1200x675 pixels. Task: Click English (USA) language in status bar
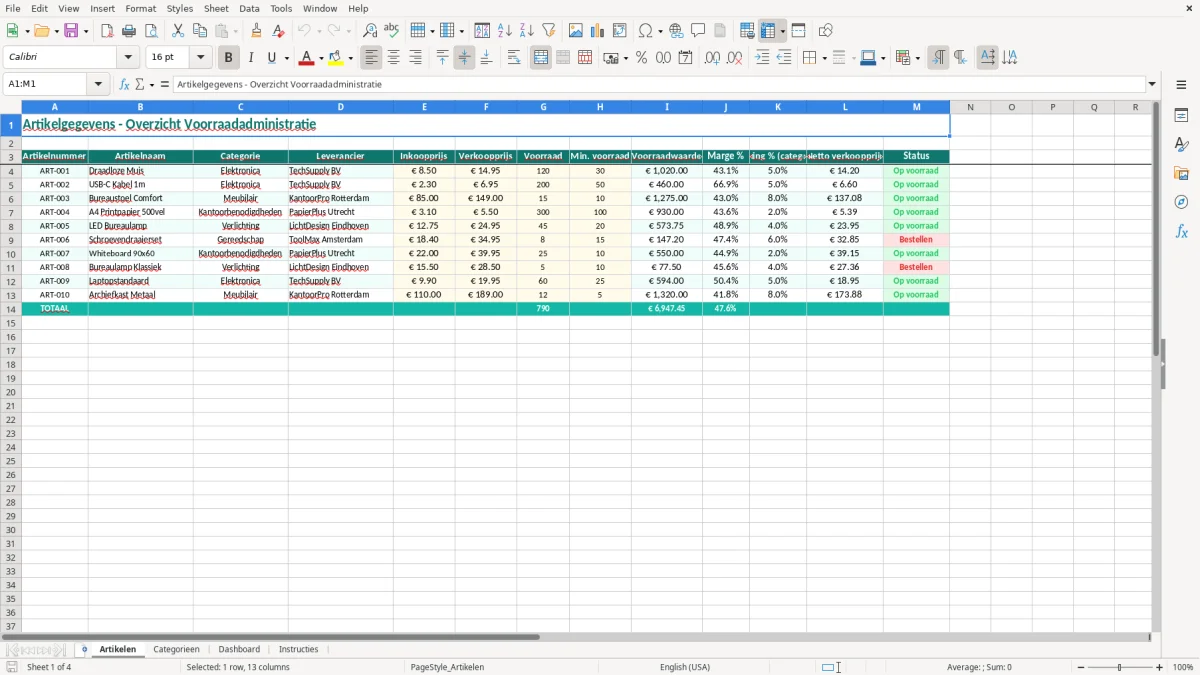tap(685, 667)
